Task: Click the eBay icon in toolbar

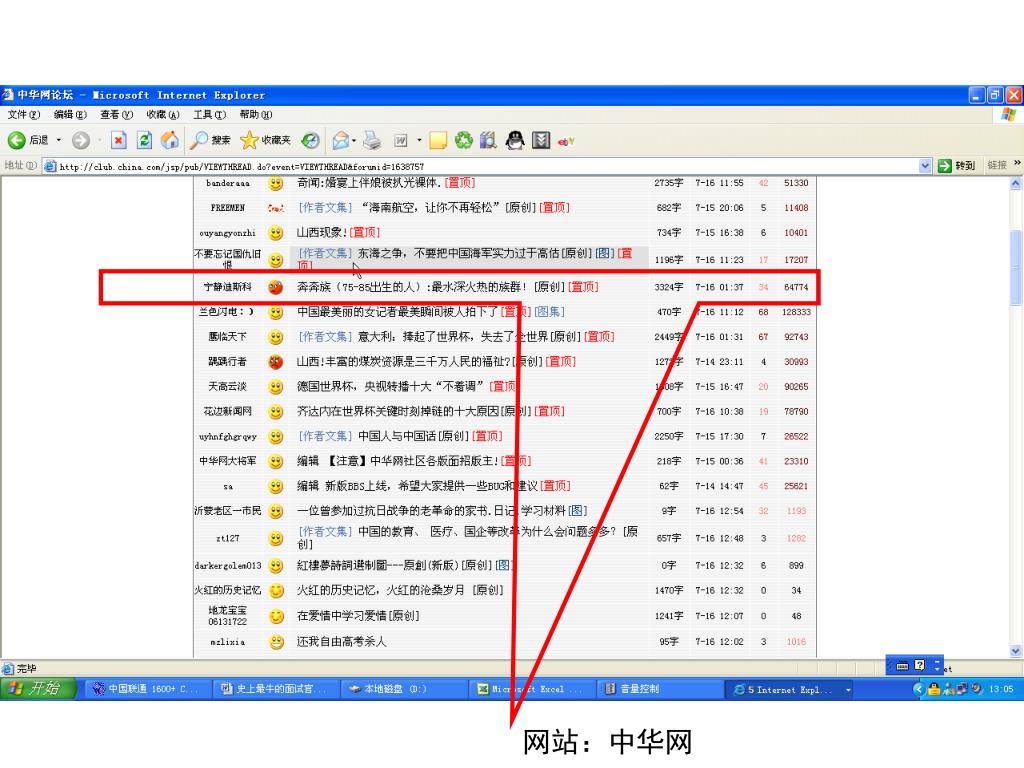Action: point(566,140)
